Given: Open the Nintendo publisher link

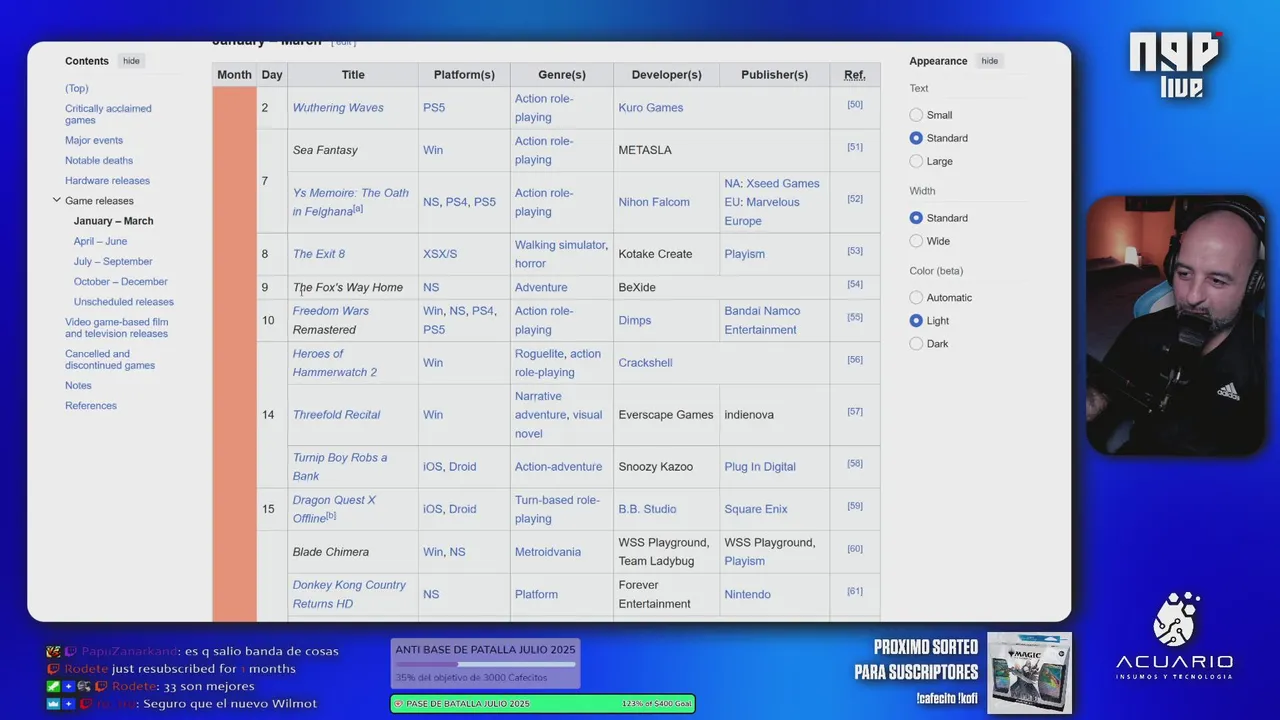Looking at the screenshot, I should [747, 594].
